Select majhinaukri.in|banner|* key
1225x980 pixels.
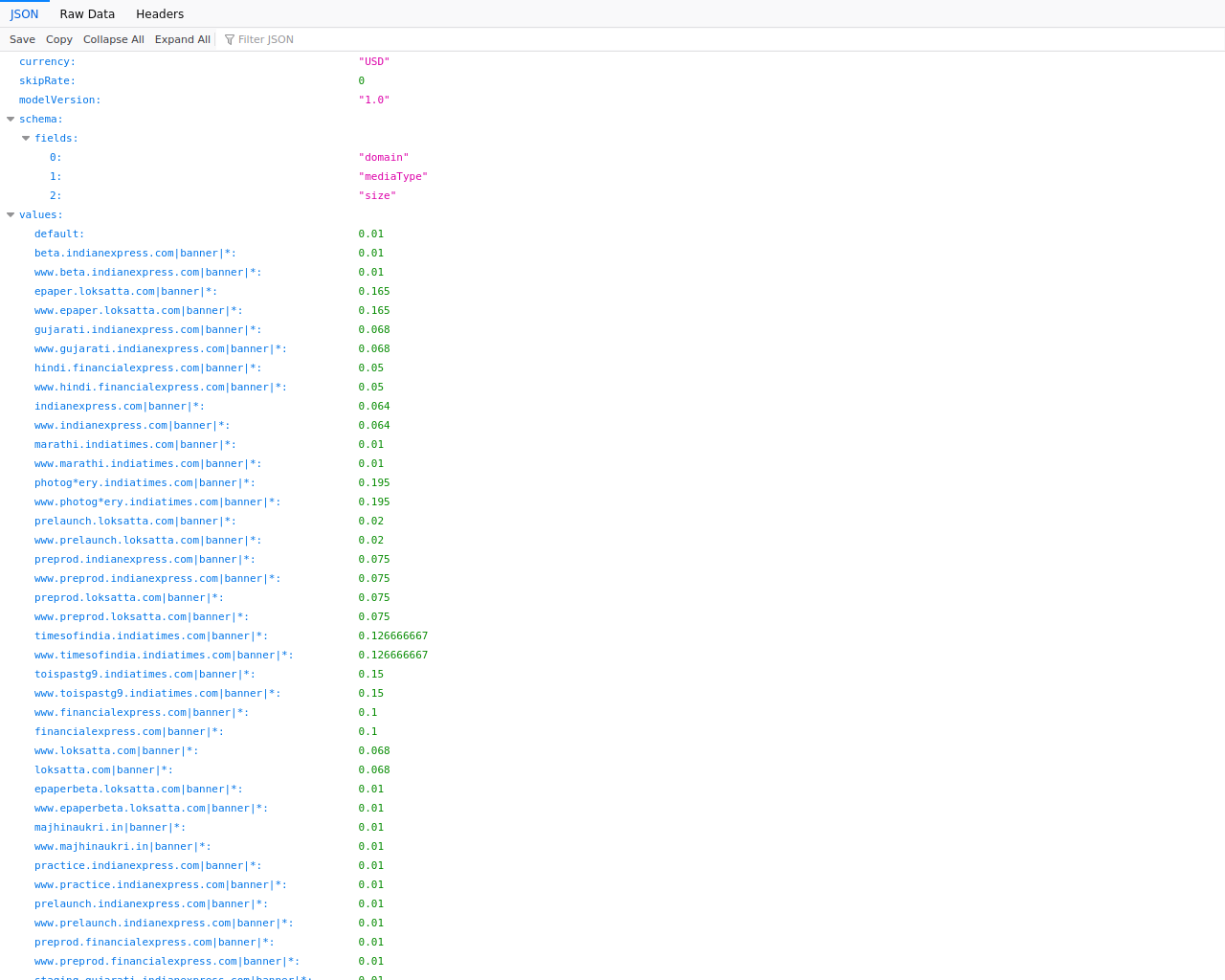110,827
